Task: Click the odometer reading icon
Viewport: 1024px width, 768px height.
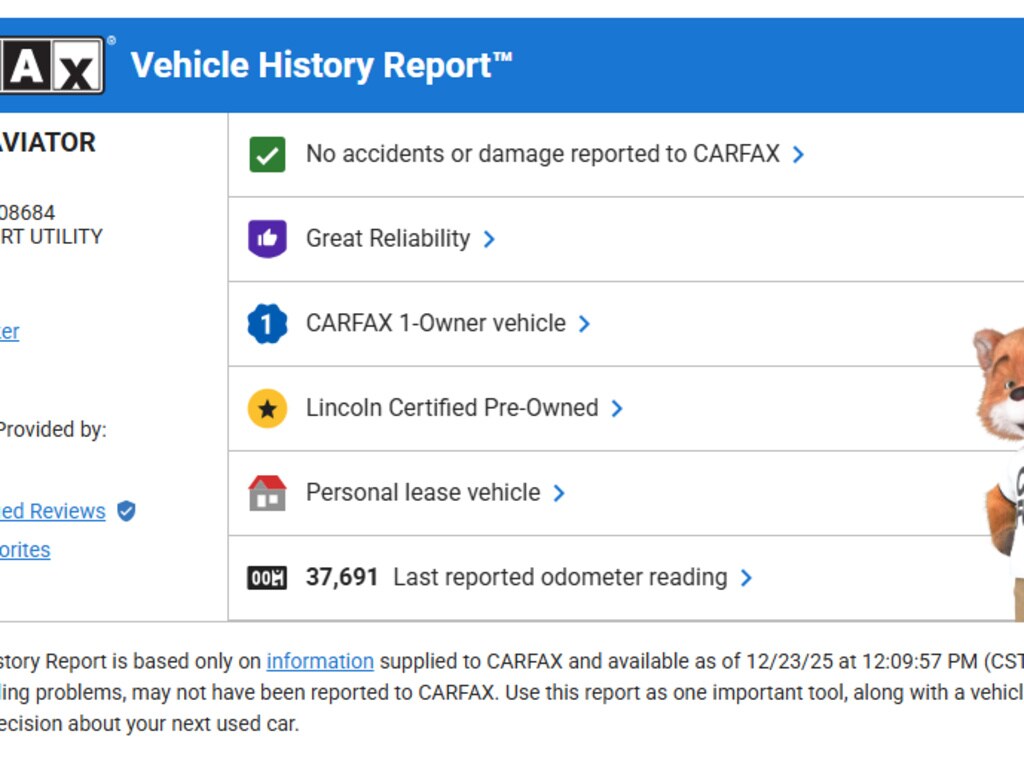Action: pos(267,578)
